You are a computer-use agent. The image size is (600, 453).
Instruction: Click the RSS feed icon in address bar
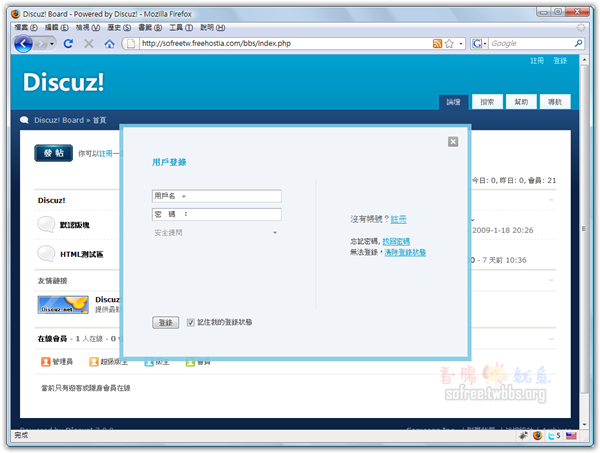[438, 44]
